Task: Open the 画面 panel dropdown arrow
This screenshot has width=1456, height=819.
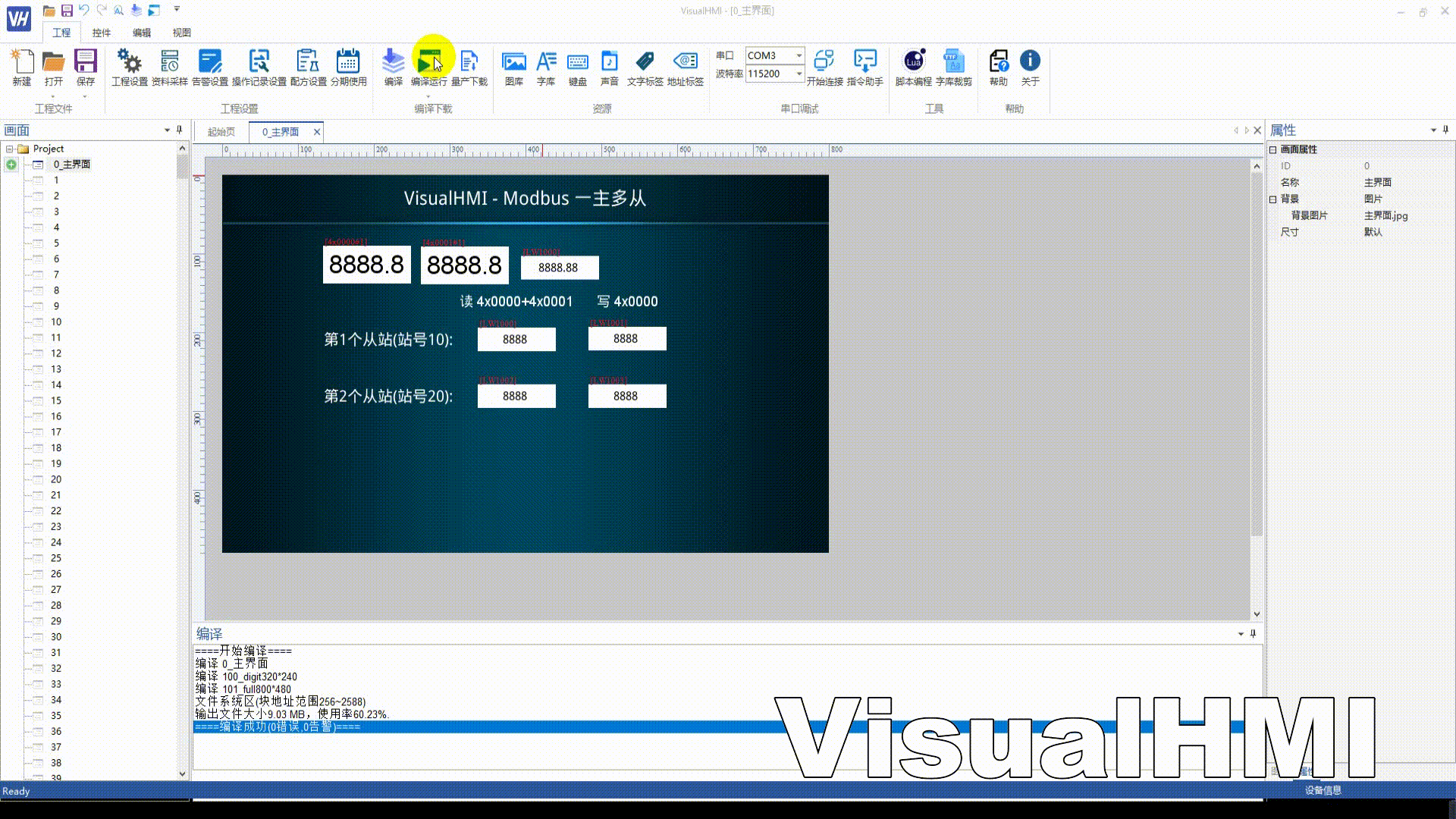Action: point(167,130)
